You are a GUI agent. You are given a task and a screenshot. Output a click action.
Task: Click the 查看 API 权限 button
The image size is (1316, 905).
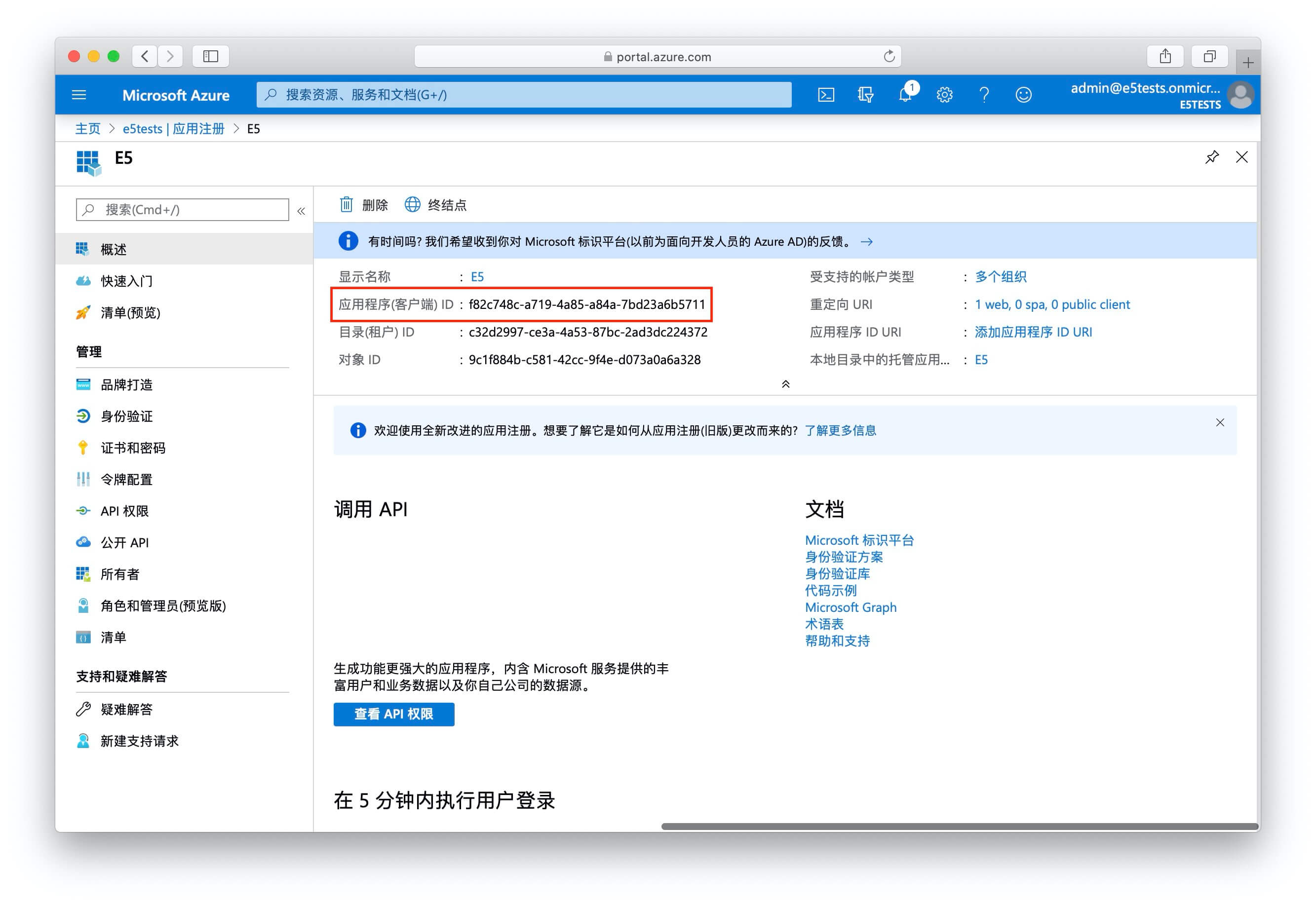(x=394, y=715)
